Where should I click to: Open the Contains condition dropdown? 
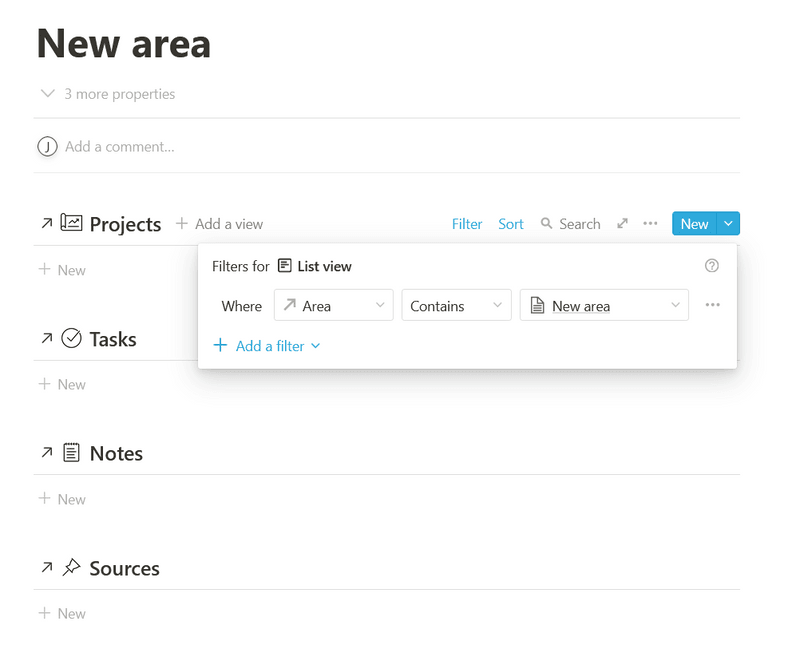[x=456, y=306]
